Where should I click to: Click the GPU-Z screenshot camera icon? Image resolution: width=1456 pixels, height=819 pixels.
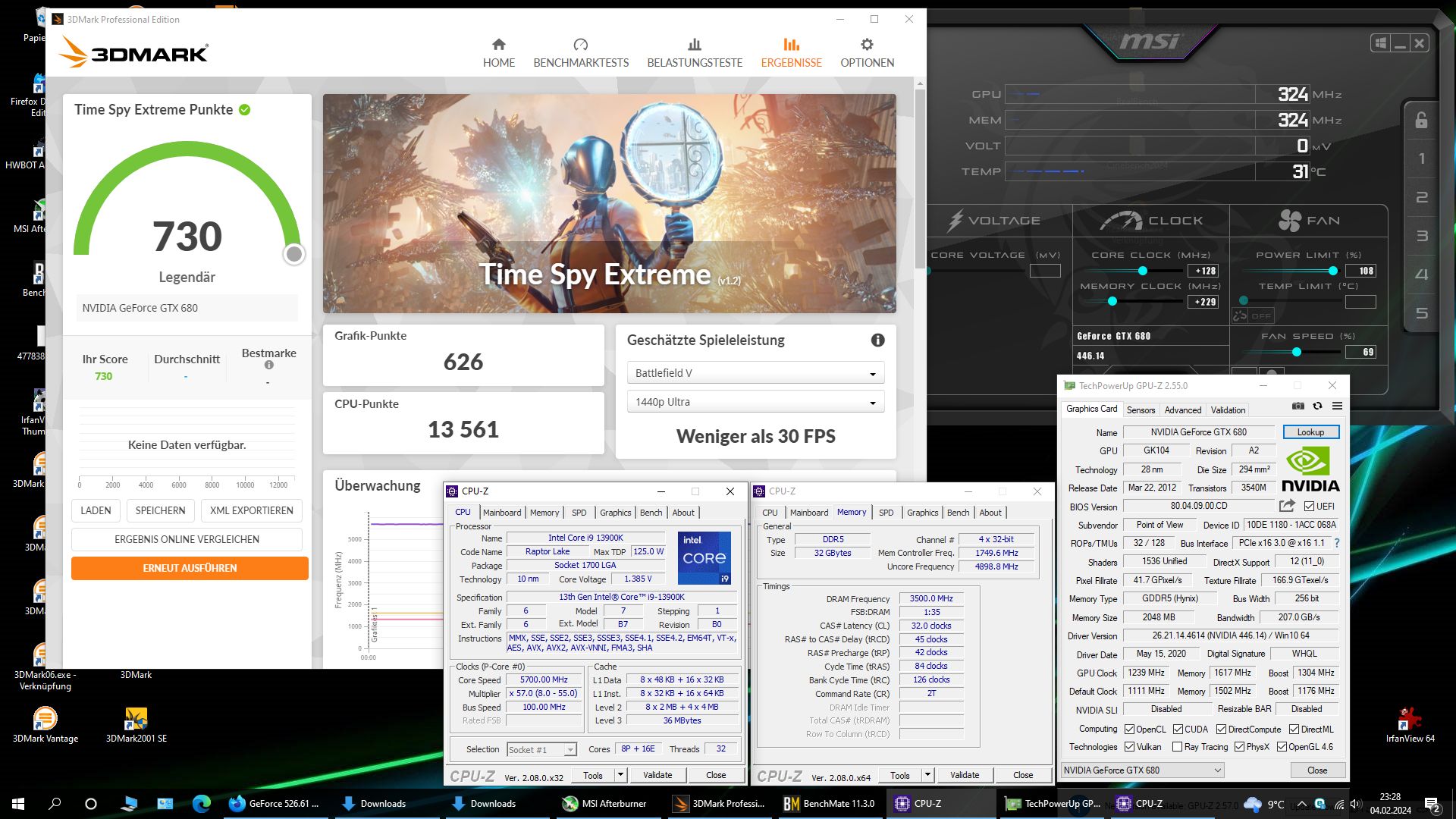click(x=1298, y=406)
